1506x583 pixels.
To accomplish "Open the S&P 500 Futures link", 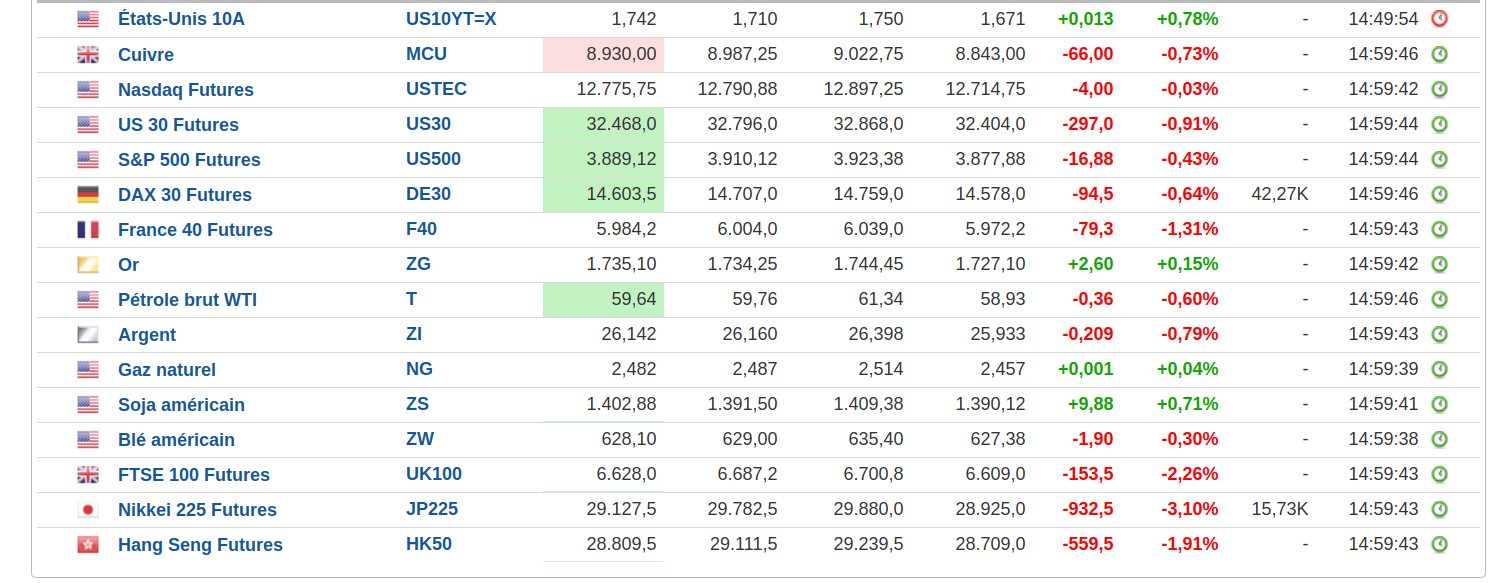I will [x=189, y=160].
